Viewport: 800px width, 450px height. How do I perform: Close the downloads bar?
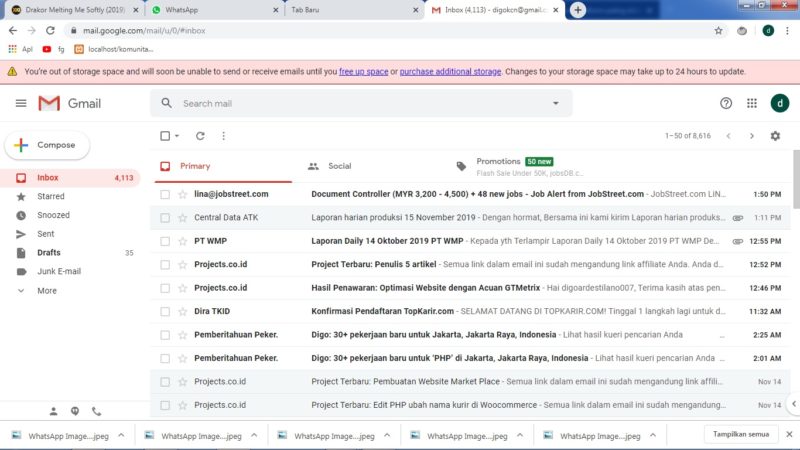[789, 434]
